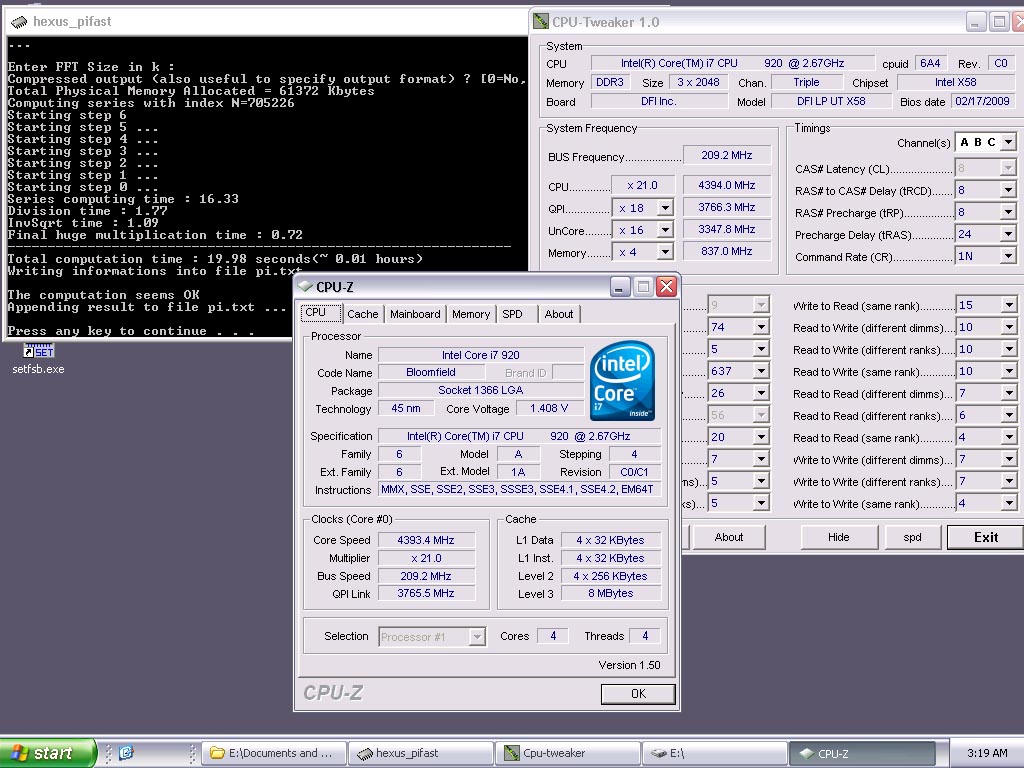Open Read to Read (different ranks) dropdown
Screen dimensions: 1024x768
pos(1010,415)
